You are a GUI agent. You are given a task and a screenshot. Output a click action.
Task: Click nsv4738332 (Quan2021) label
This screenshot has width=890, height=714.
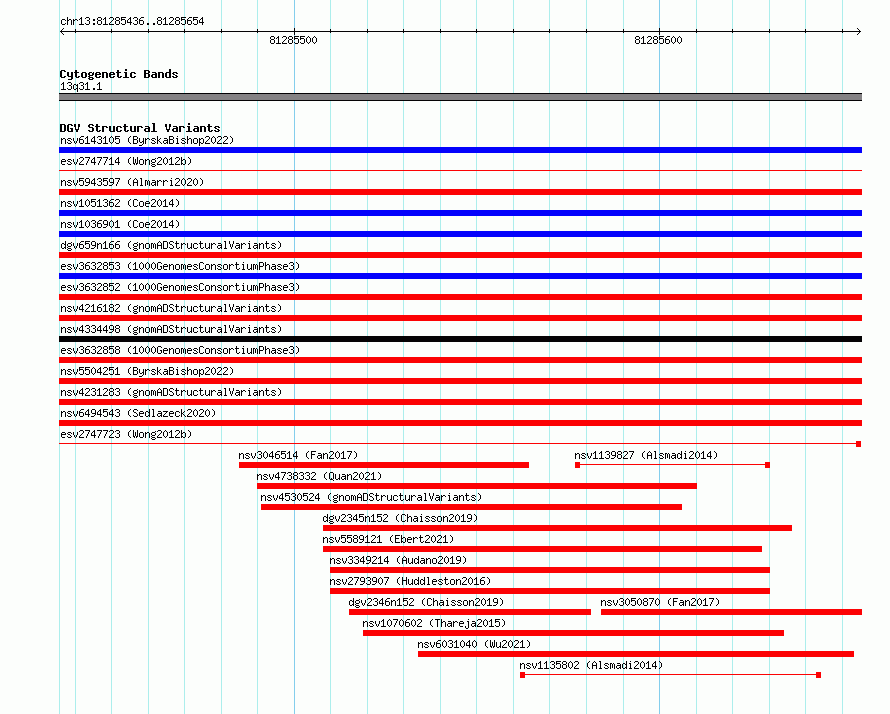319,476
